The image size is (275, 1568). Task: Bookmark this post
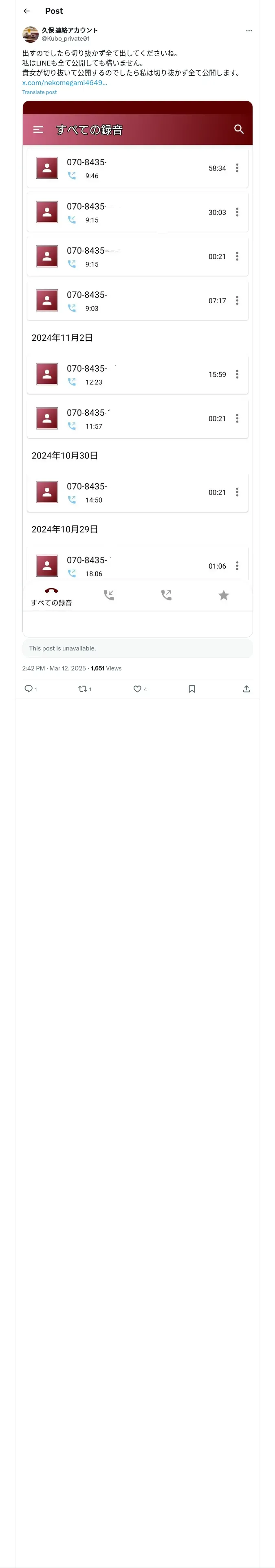pos(191,688)
